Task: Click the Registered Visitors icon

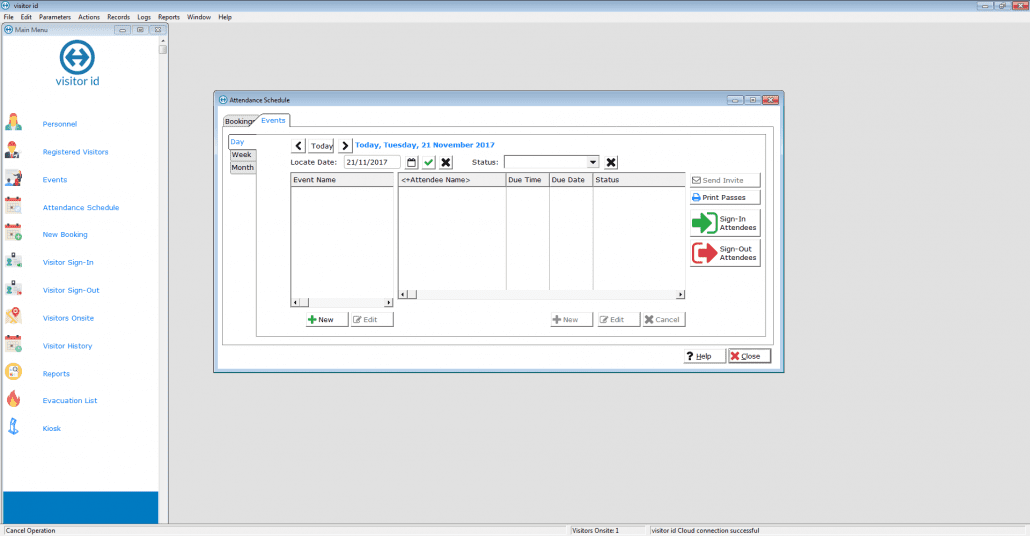Action: 14,152
